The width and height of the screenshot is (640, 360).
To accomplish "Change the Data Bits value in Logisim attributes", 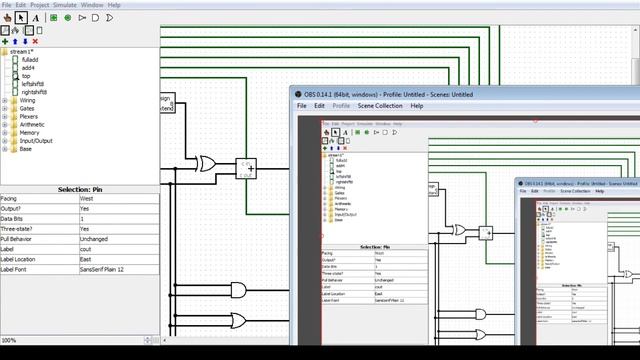I will [119, 219].
